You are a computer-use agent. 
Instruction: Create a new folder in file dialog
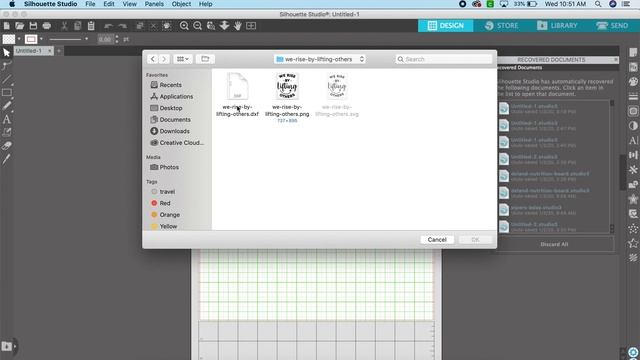pos(205,59)
